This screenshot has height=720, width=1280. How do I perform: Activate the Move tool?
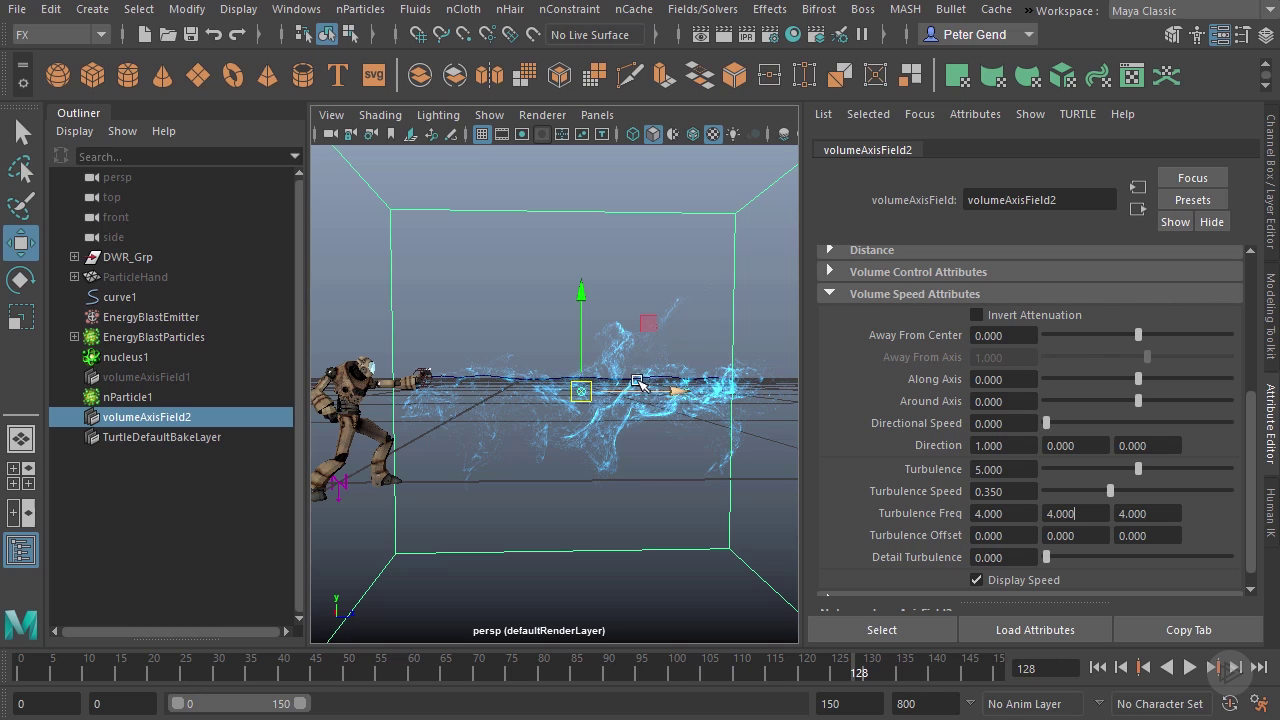point(21,243)
